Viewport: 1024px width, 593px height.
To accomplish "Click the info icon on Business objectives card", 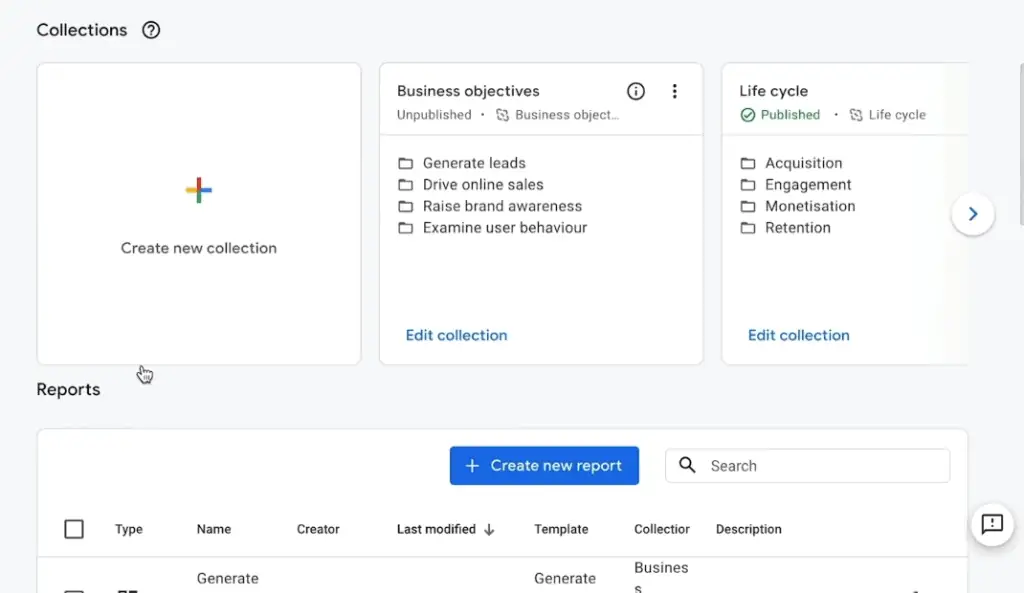I will tap(636, 91).
